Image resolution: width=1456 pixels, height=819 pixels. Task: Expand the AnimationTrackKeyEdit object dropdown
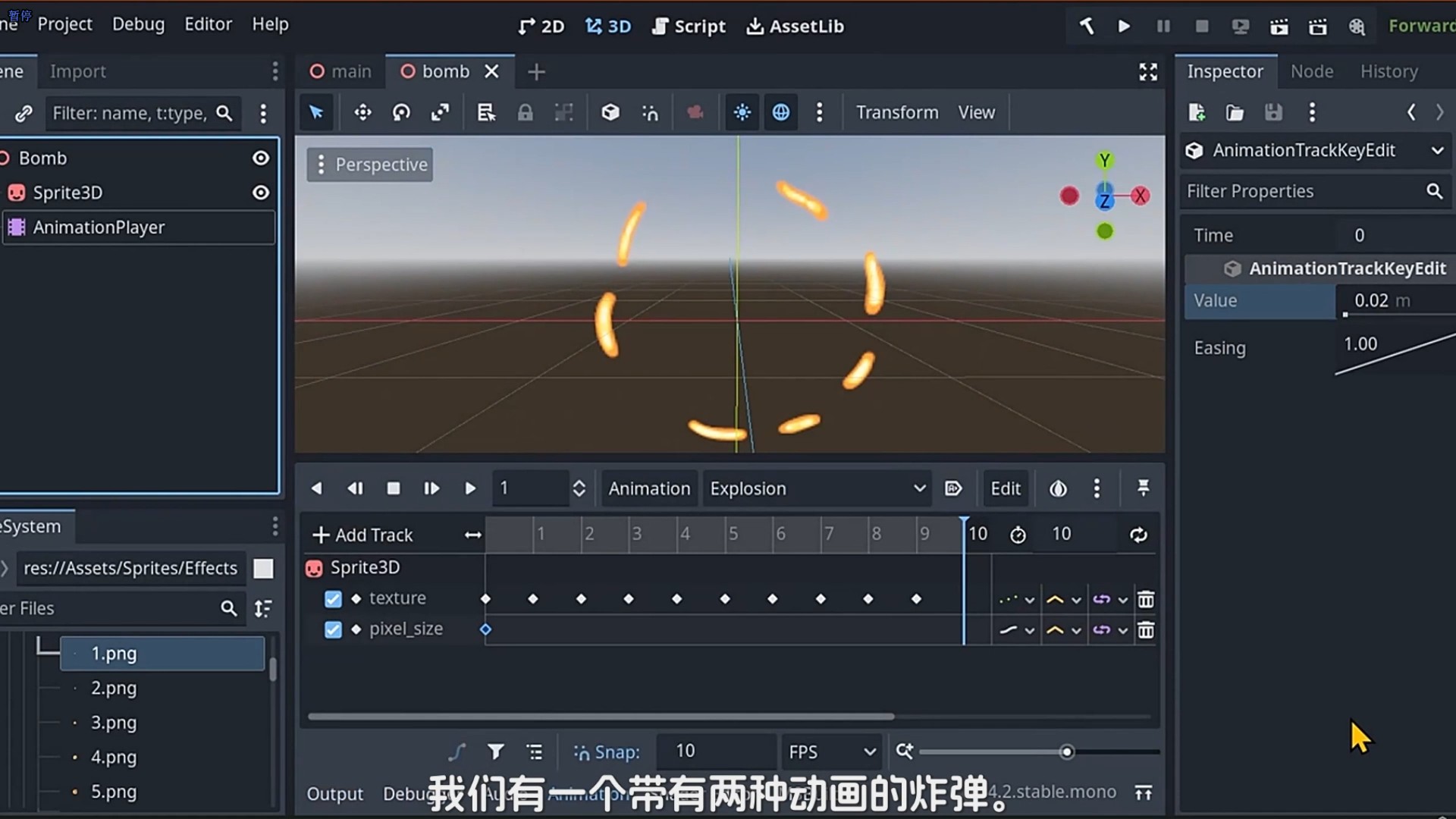(x=1437, y=150)
